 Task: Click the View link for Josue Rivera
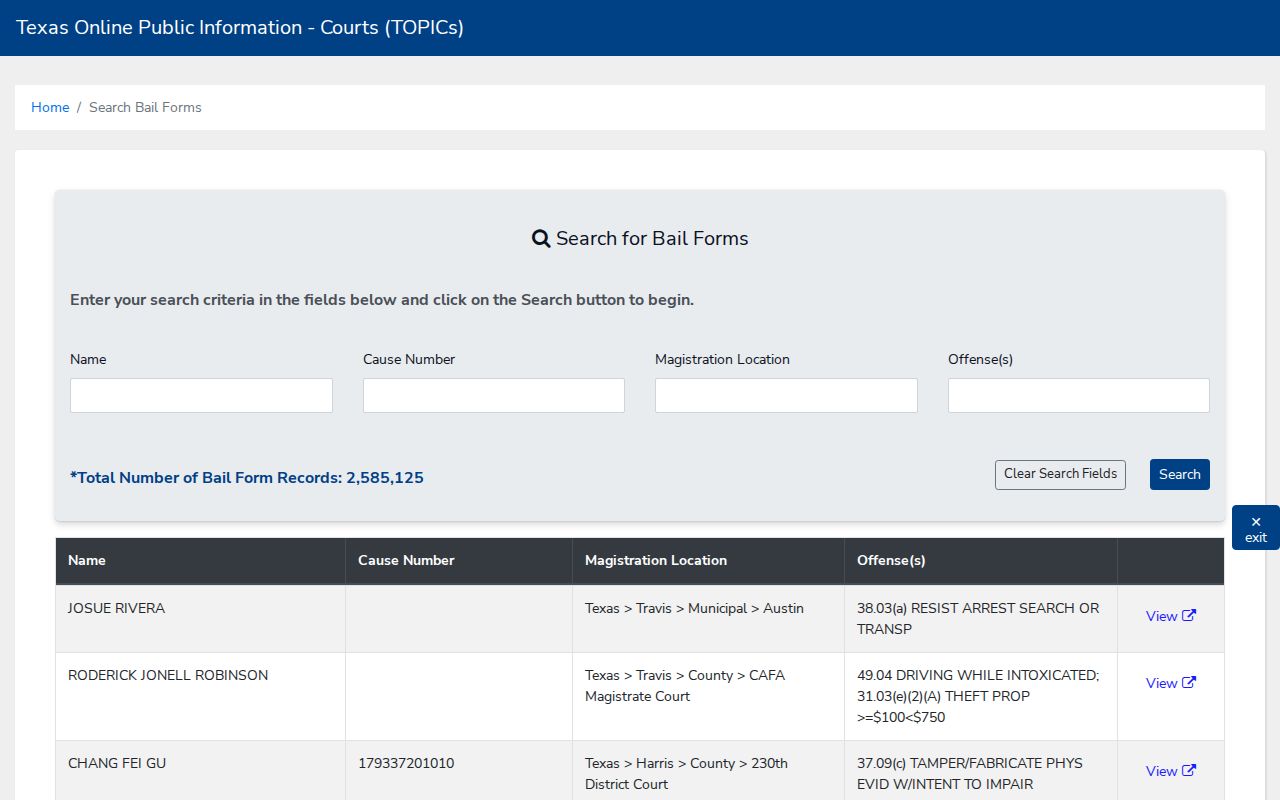click(x=1170, y=616)
